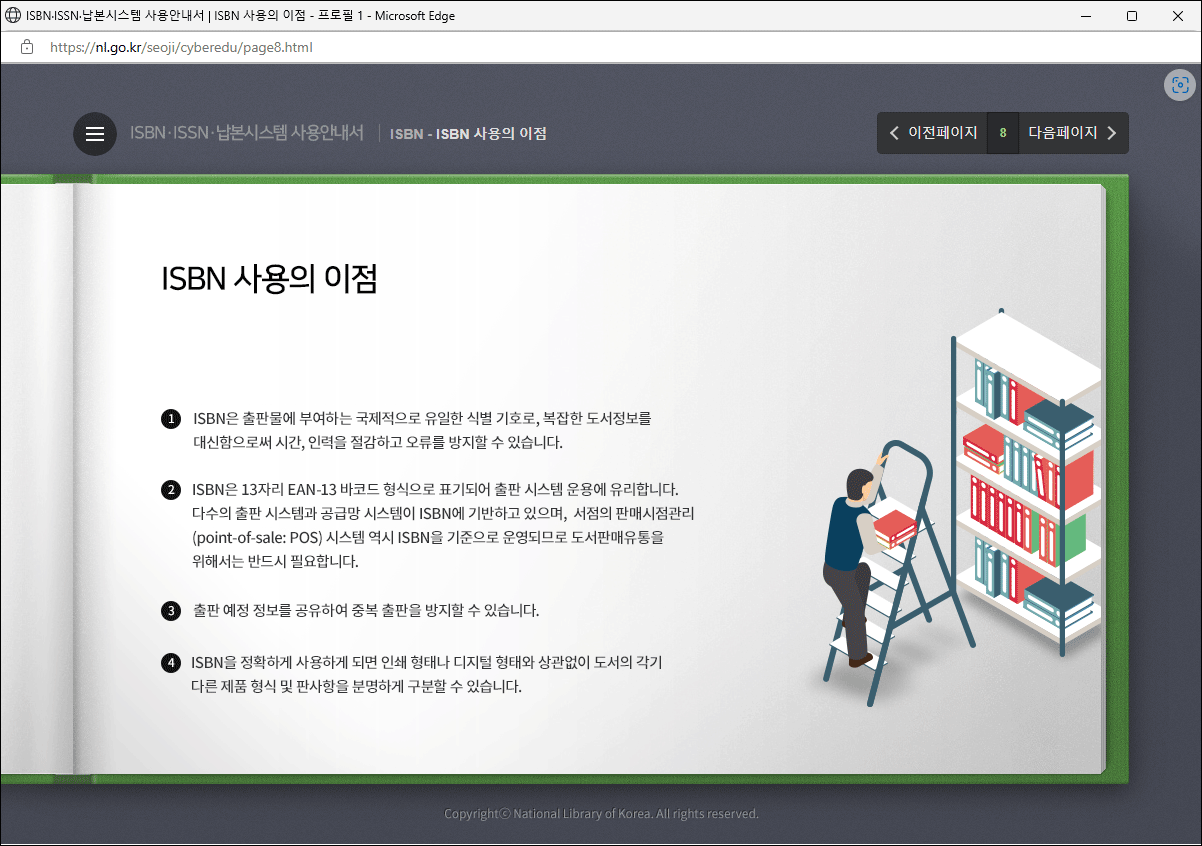
Task: Click the numbered bullet 1 marker
Action: (x=171, y=419)
